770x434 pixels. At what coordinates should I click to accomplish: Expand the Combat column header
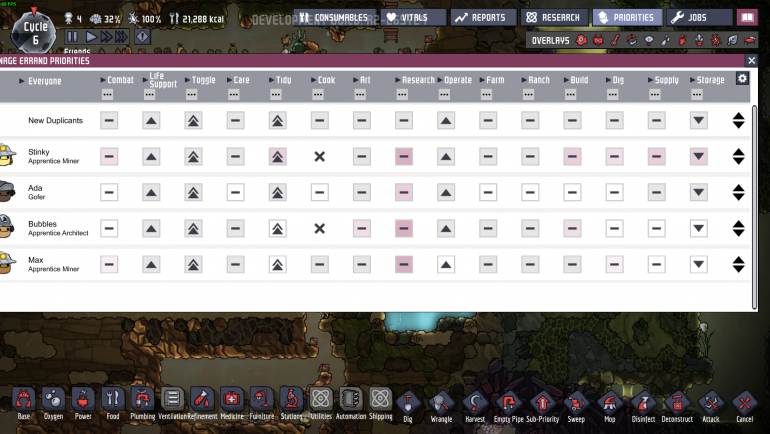117,80
